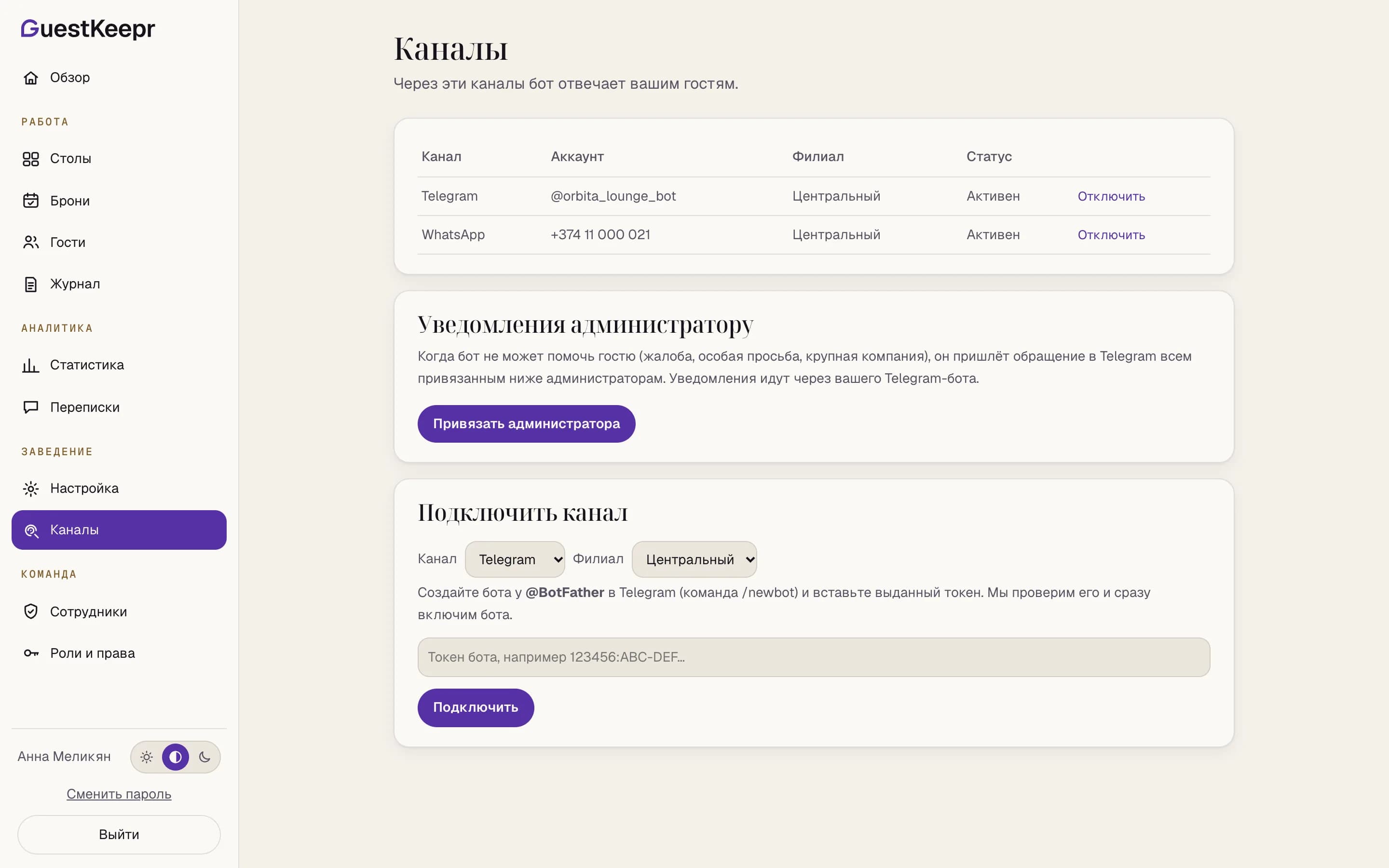Open the Переписки section
This screenshot has height=868, width=1389.
click(119, 407)
